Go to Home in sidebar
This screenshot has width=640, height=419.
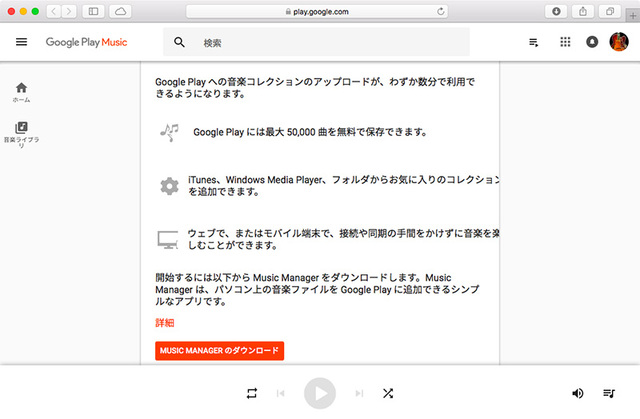(x=21, y=91)
